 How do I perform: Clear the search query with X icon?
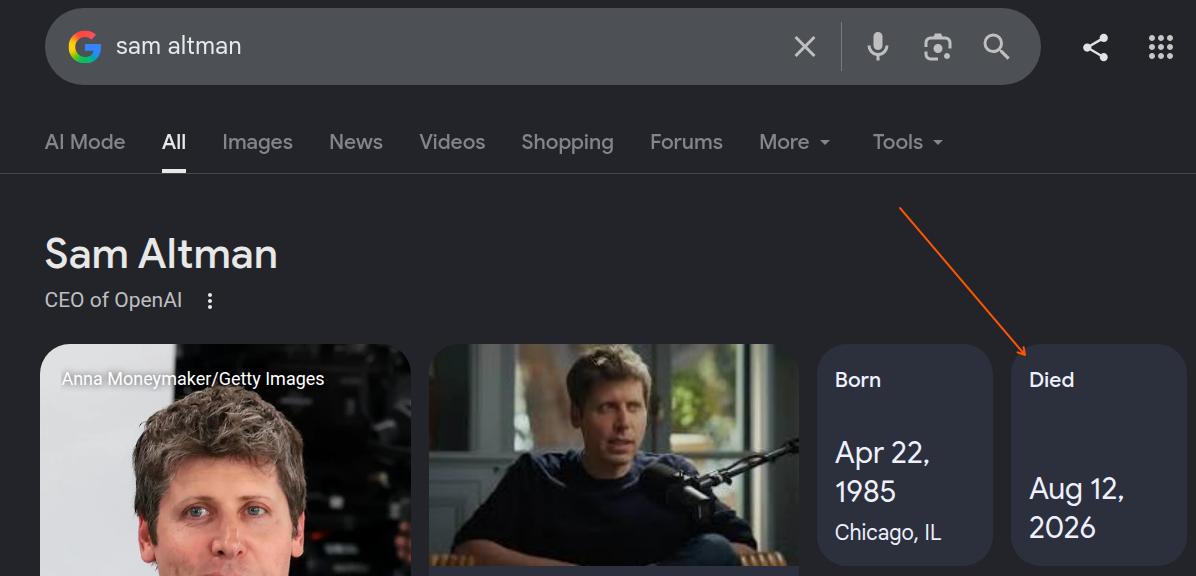click(805, 47)
